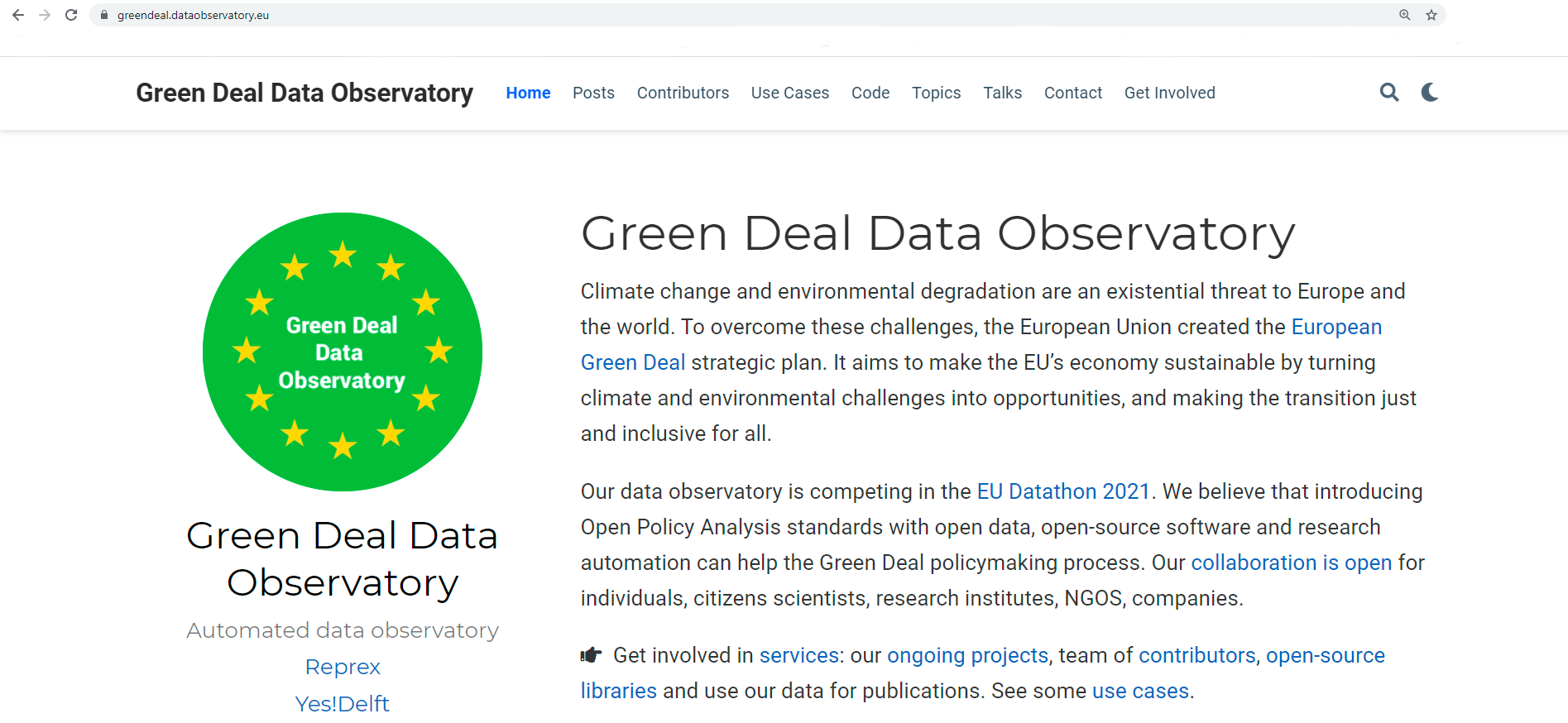
Task: Bookmark the page with star icon
Action: coord(1431,14)
